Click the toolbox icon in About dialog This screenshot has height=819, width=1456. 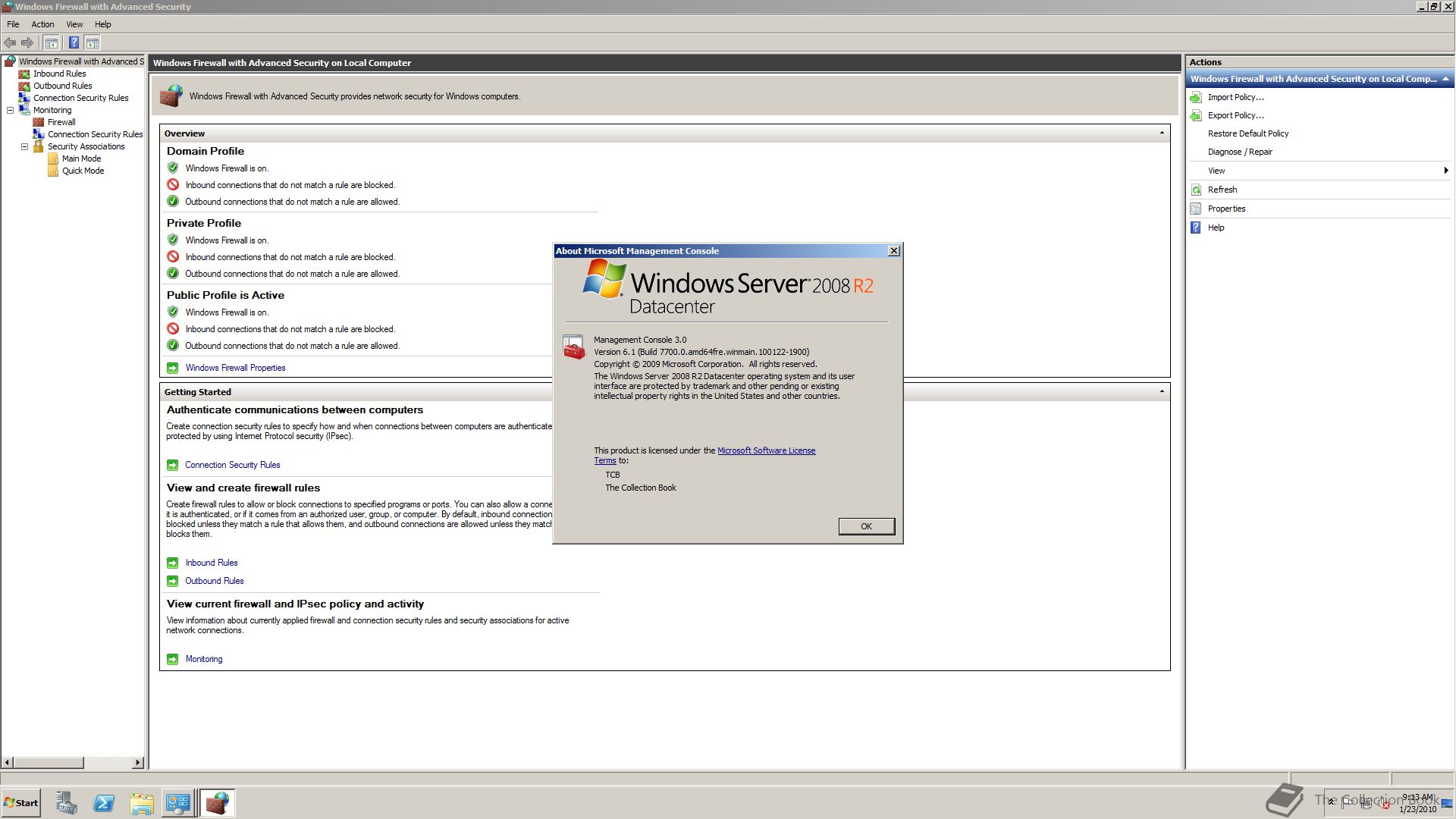pos(574,347)
